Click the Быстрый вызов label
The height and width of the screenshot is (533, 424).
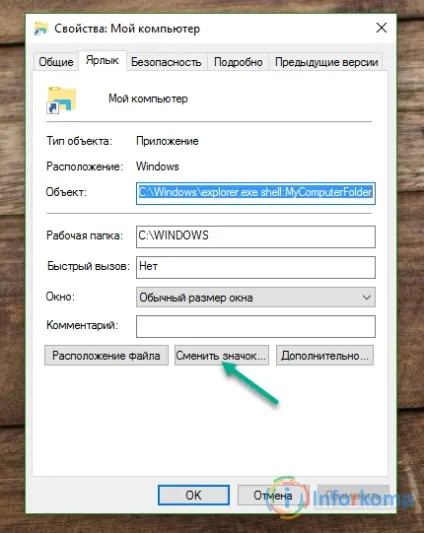[88, 266]
